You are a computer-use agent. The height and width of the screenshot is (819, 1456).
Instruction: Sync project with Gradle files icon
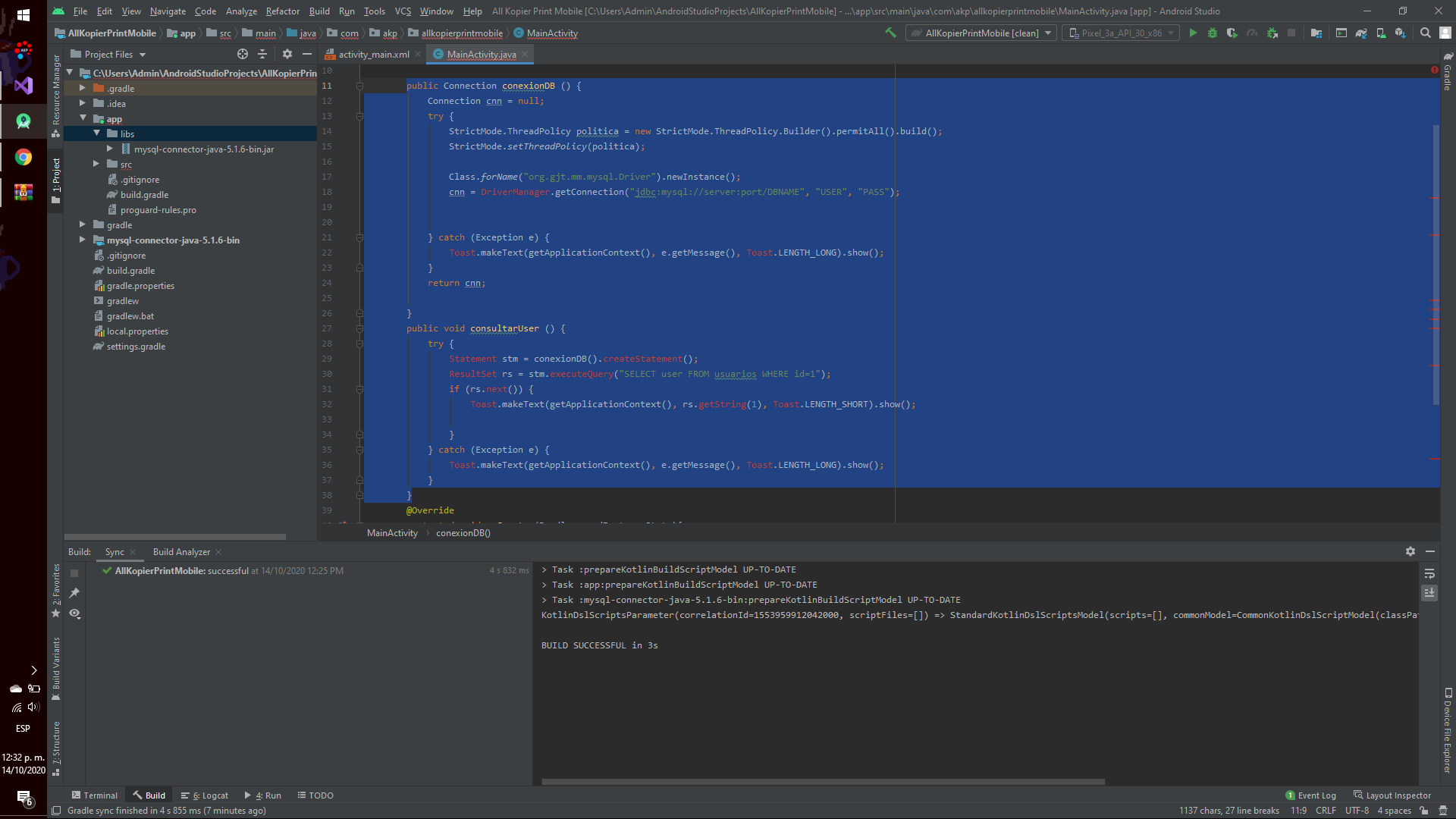[x=1361, y=33]
